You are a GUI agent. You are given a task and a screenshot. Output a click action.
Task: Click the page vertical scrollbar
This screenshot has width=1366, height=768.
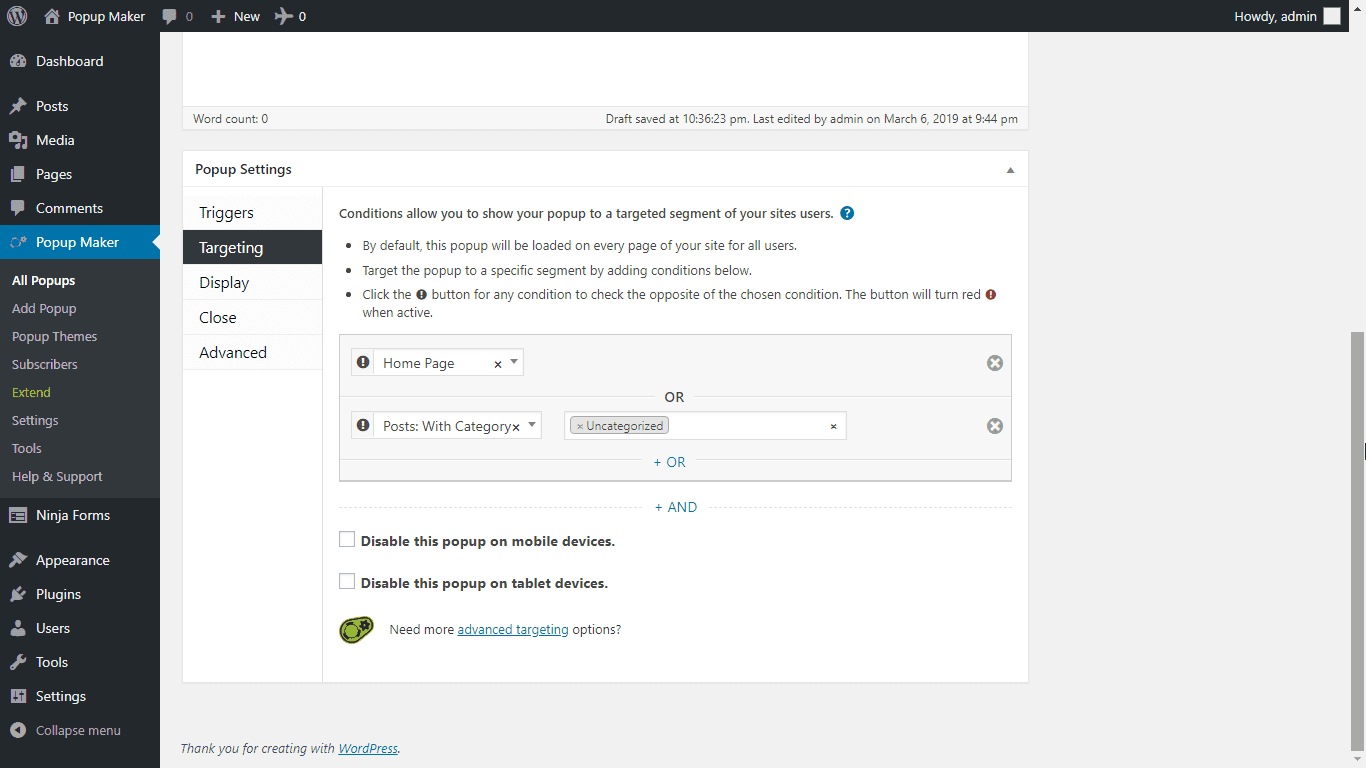[1357, 540]
